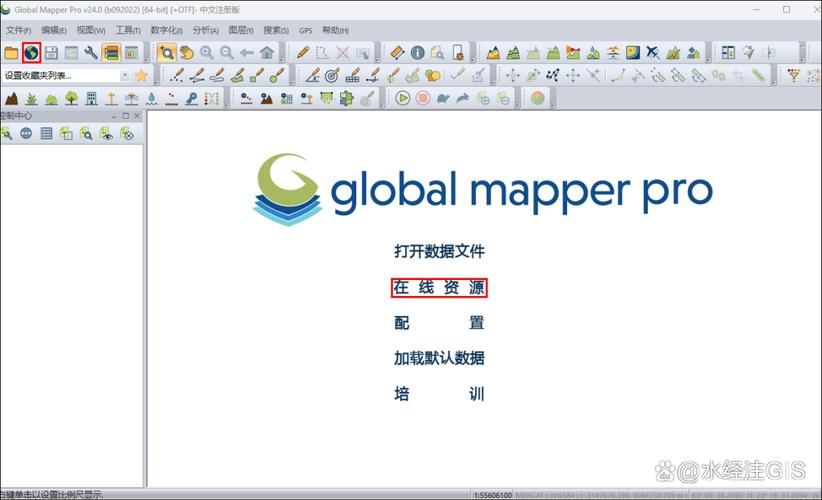Click the contour colored square icon
This screenshot has width=822, height=500.
tap(633, 52)
